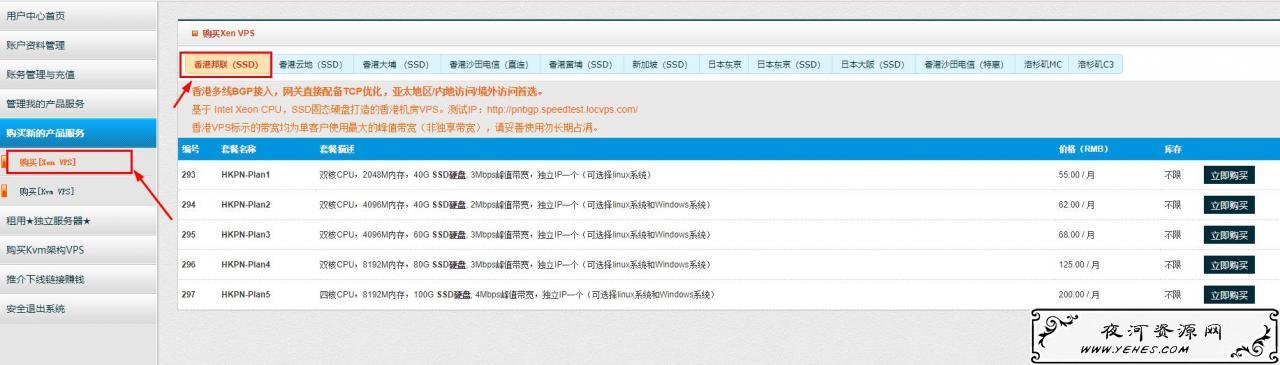Click HKPN-Plan5 description with 四核CPU
1280x365 pixels.
click(517, 295)
